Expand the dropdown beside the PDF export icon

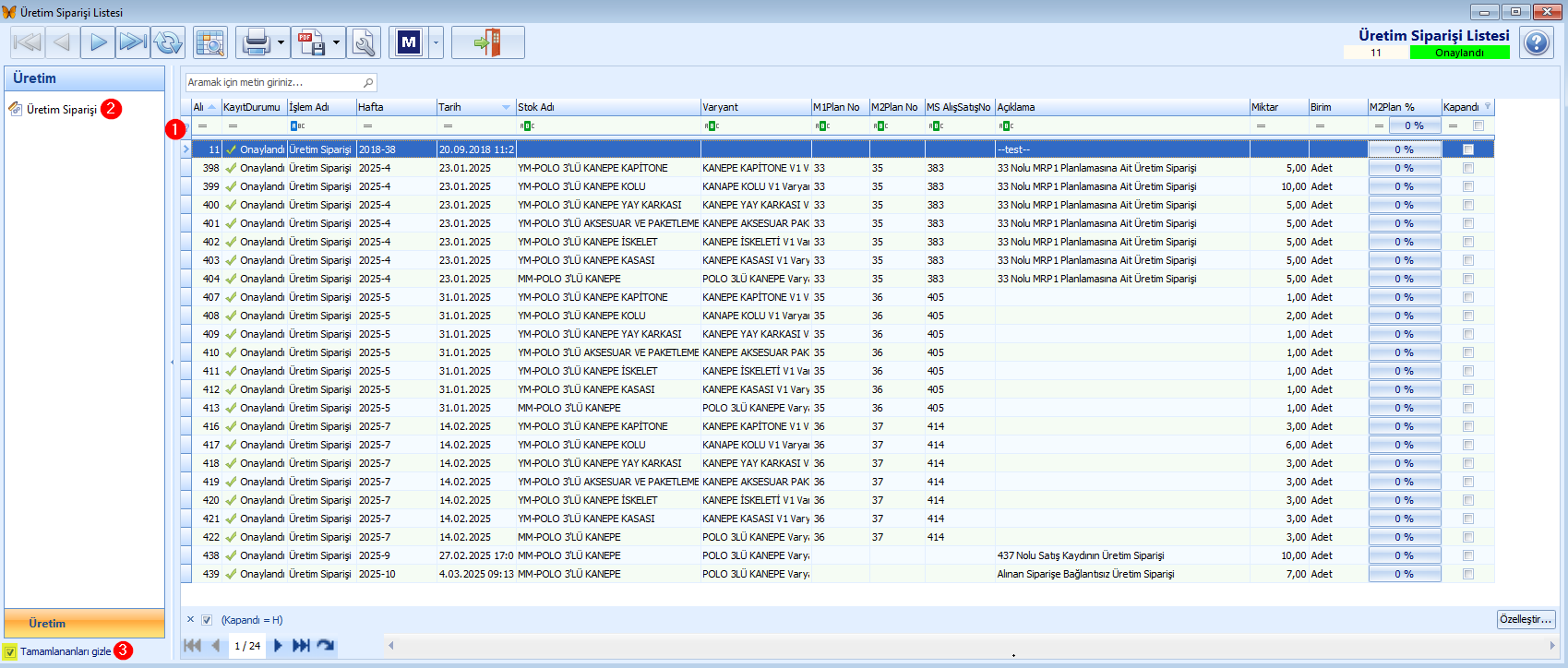[x=336, y=42]
